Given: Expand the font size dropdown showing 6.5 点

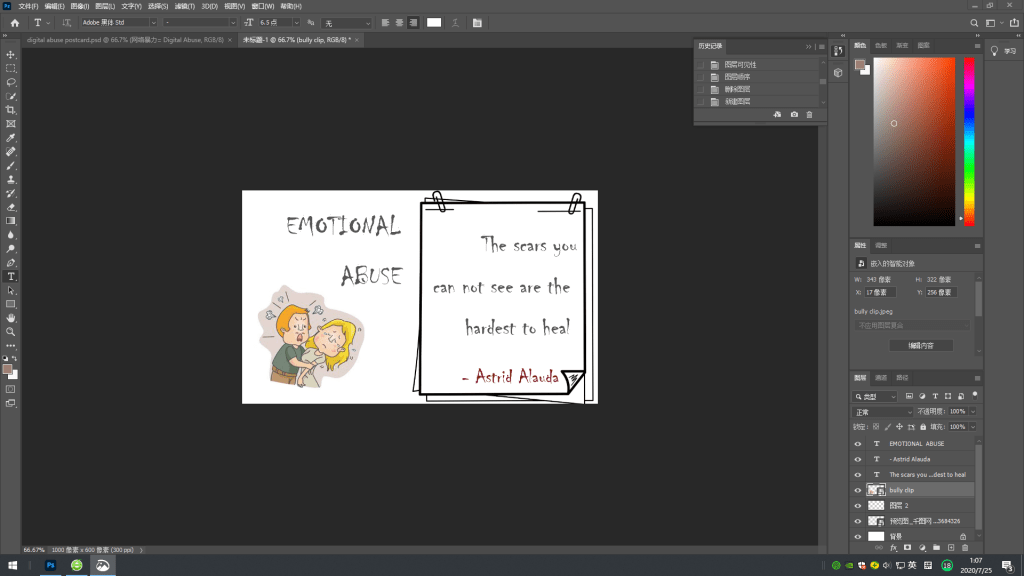Looking at the screenshot, I should [x=298, y=22].
